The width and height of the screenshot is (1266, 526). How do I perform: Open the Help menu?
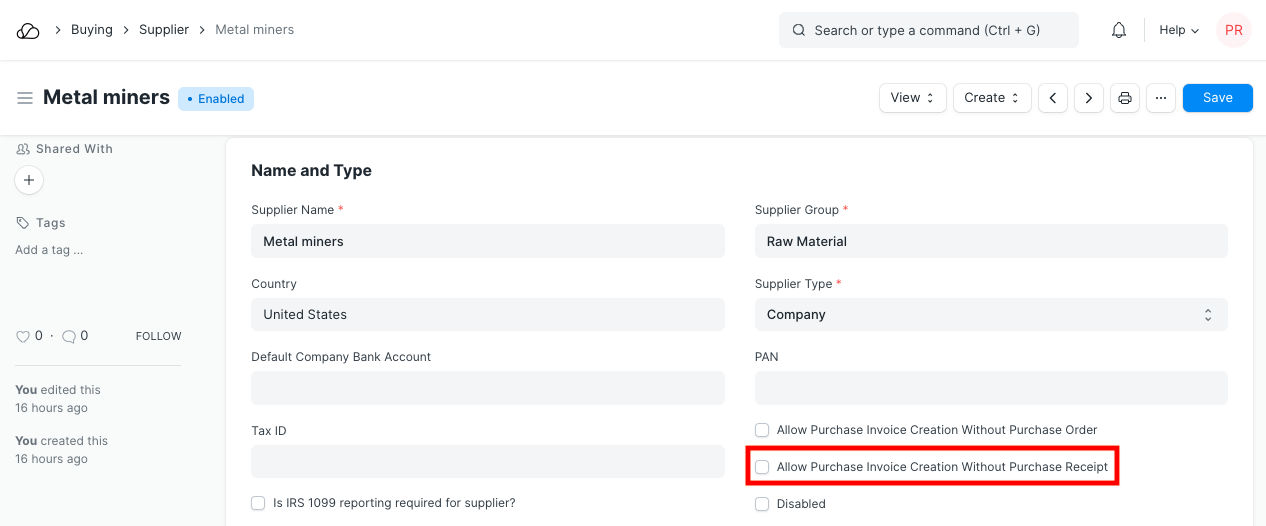[x=1178, y=31]
